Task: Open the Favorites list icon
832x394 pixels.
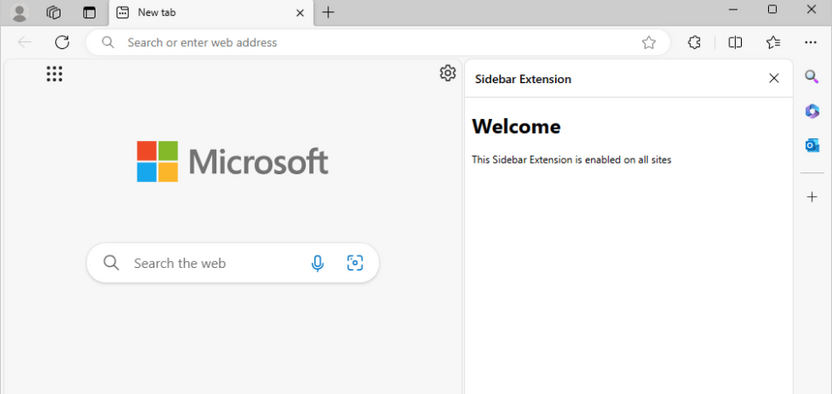Action: (773, 42)
